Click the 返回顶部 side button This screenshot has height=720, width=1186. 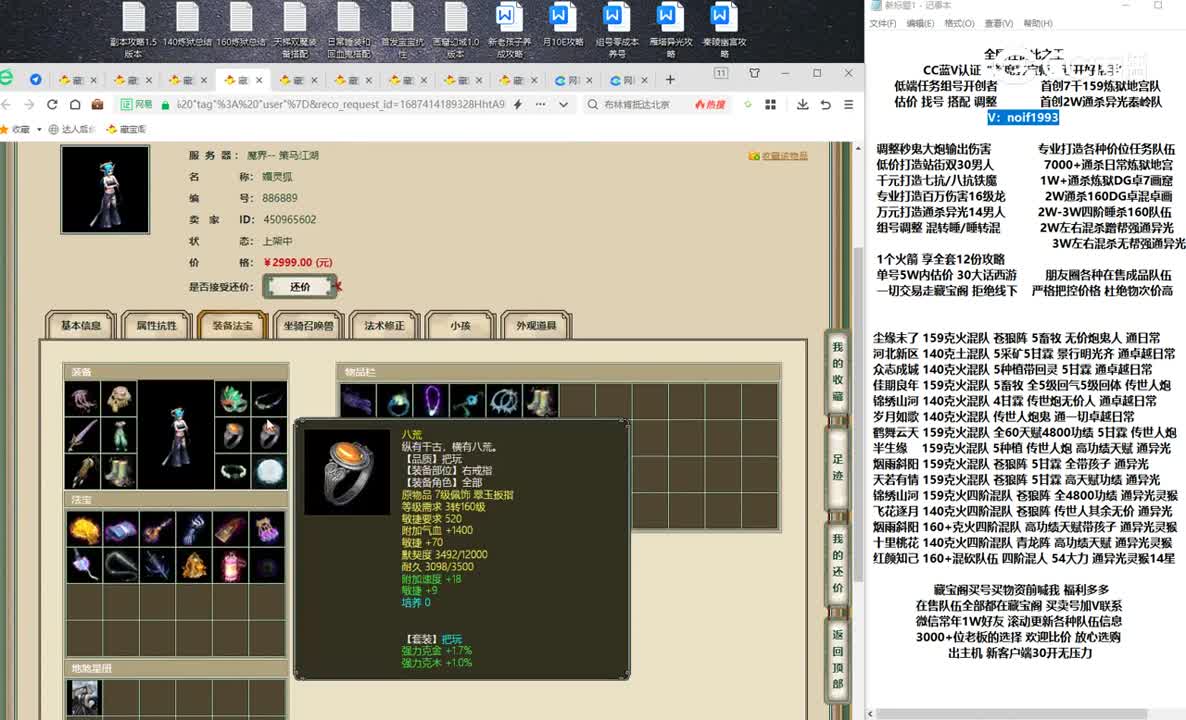(837, 659)
